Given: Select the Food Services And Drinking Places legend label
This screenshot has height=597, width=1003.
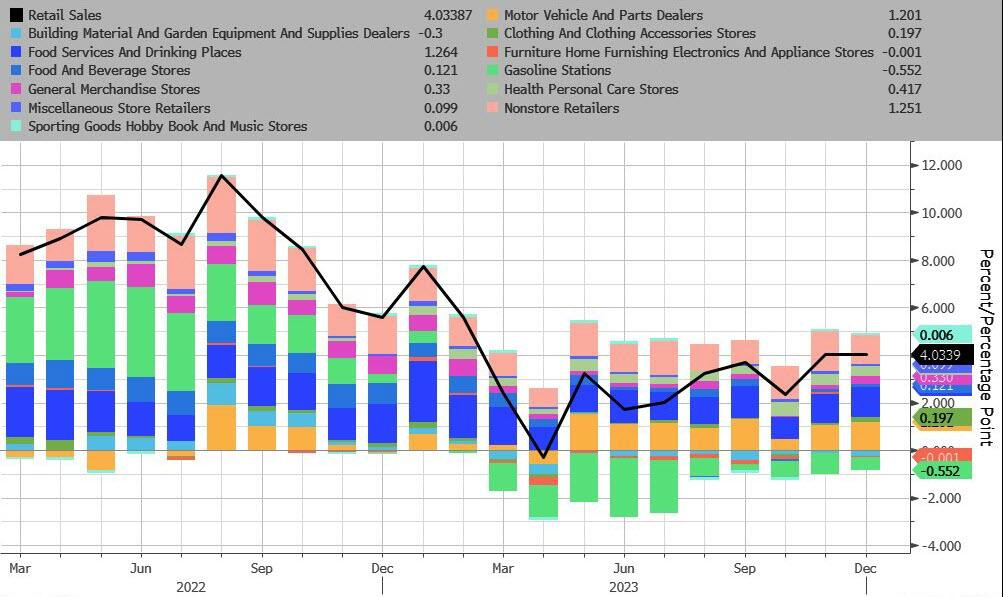Looking at the screenshot, I should click(134, 52).
